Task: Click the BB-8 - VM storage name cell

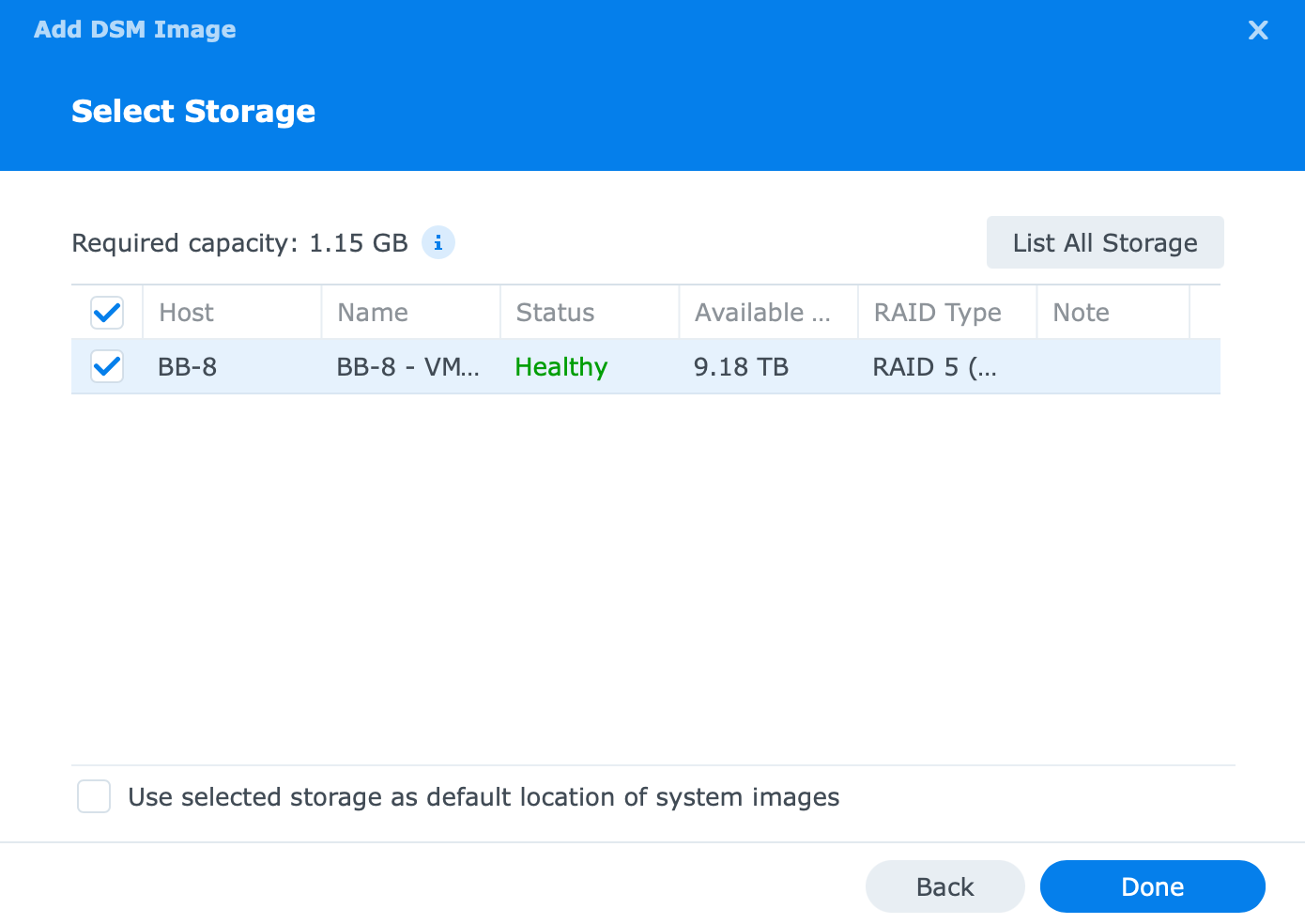Action: click(x=407, y=367)
